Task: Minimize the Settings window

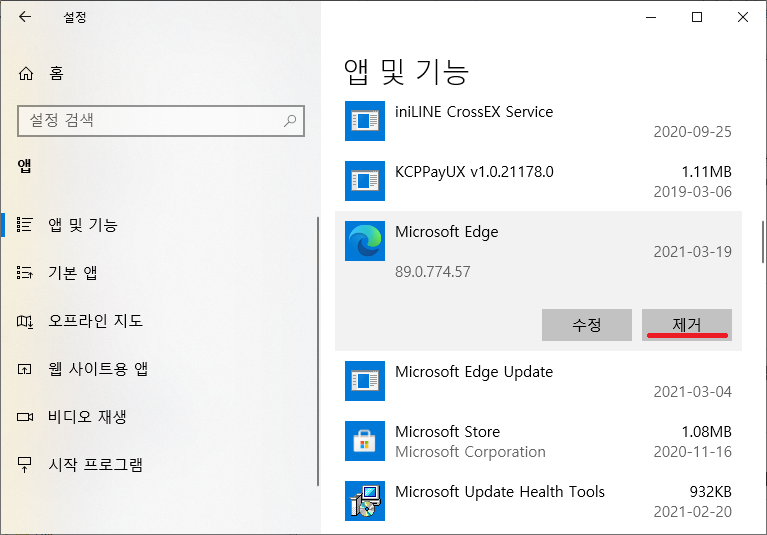Action: click(651, 17)
